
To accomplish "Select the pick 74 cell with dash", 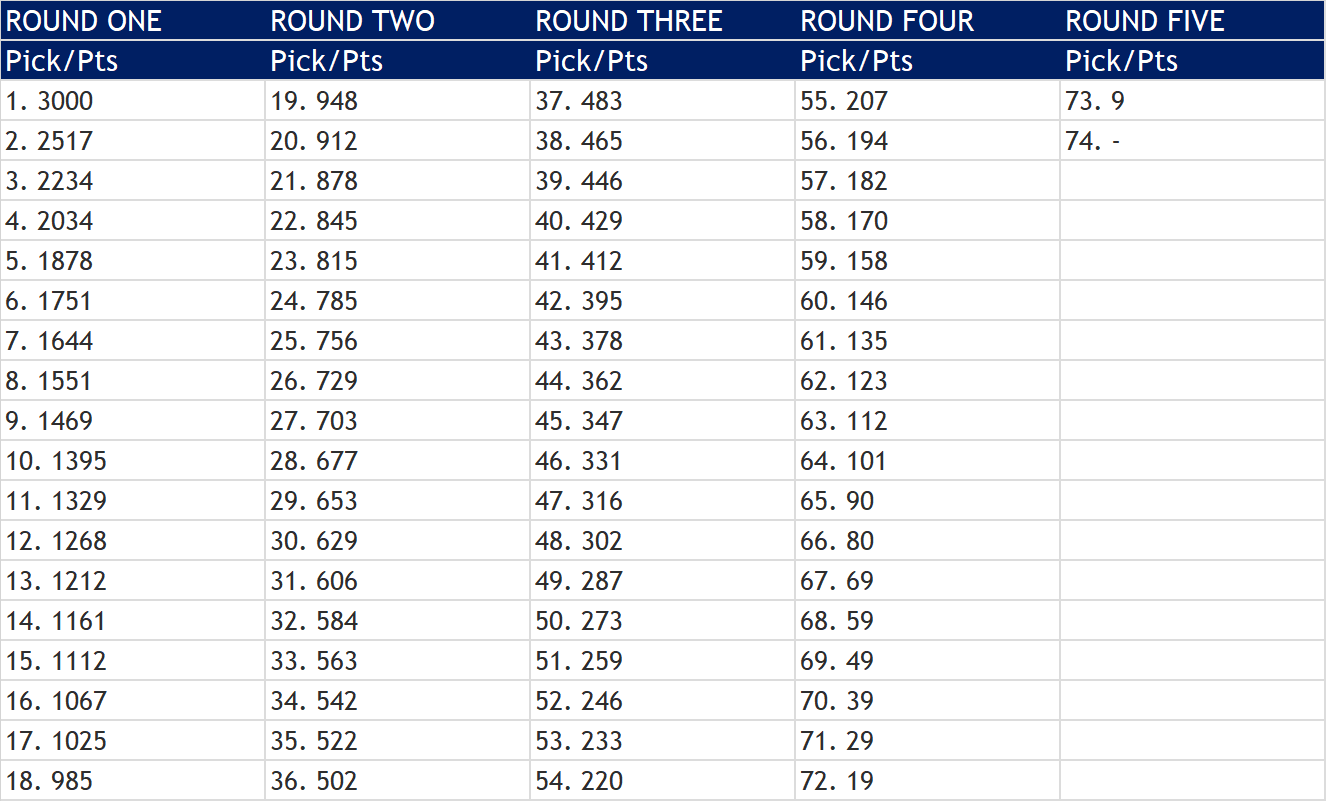I will [1193, 141].
